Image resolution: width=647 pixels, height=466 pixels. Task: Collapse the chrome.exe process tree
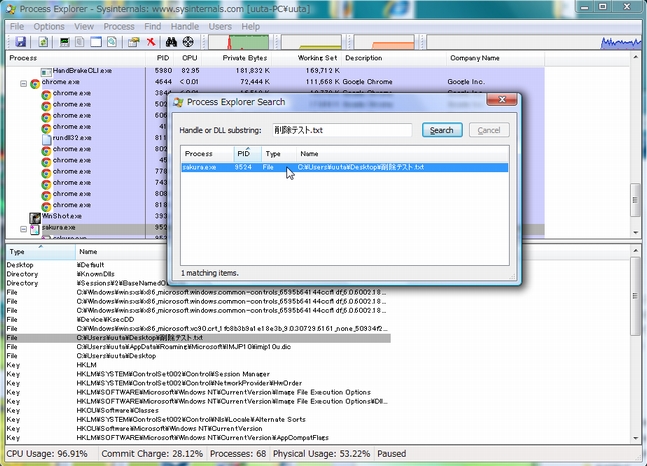pyautogui.click(x=24, y=84)
